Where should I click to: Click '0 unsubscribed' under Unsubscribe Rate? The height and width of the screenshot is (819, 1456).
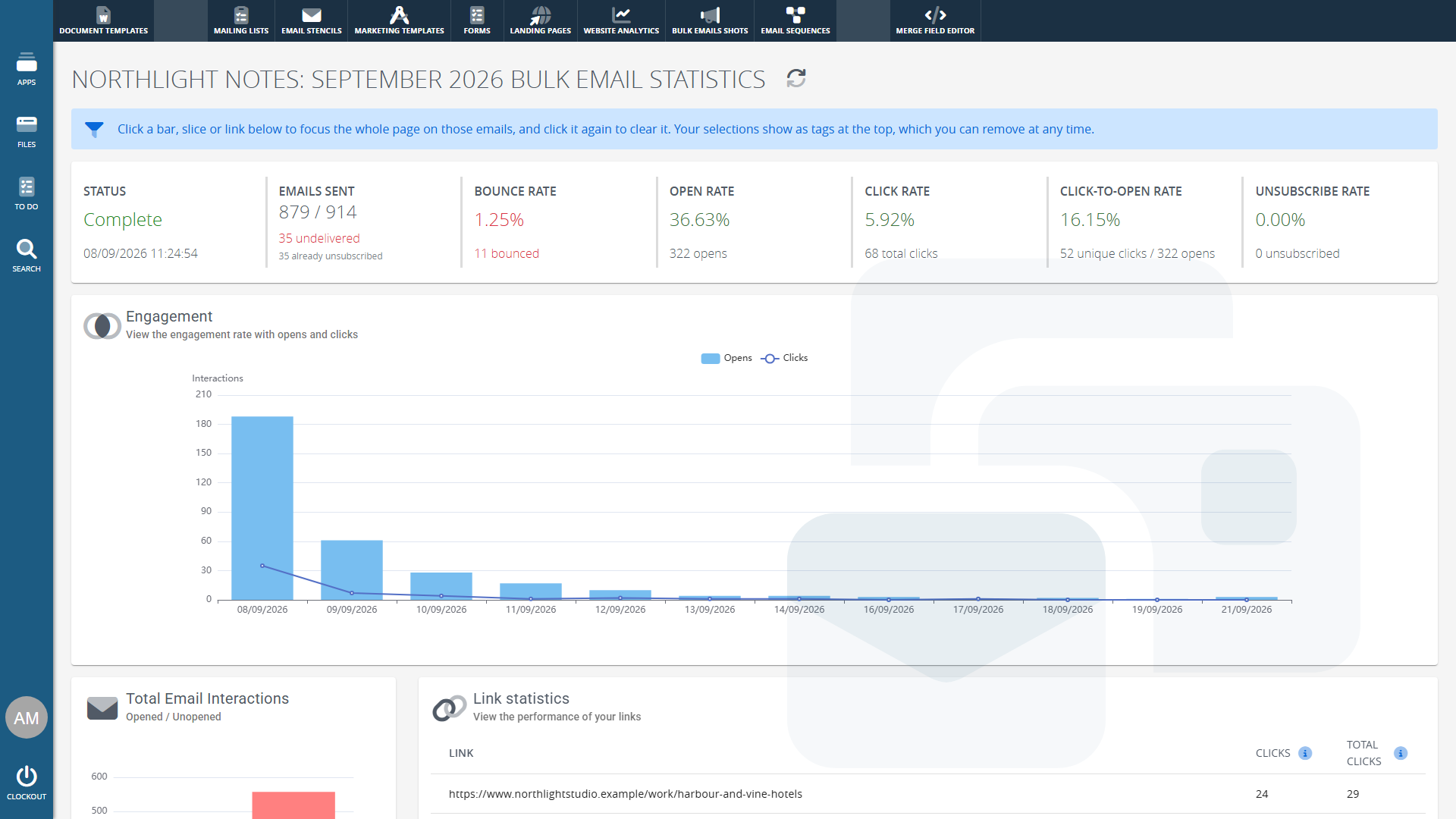pyautogui.click(x=1297, y=253)
